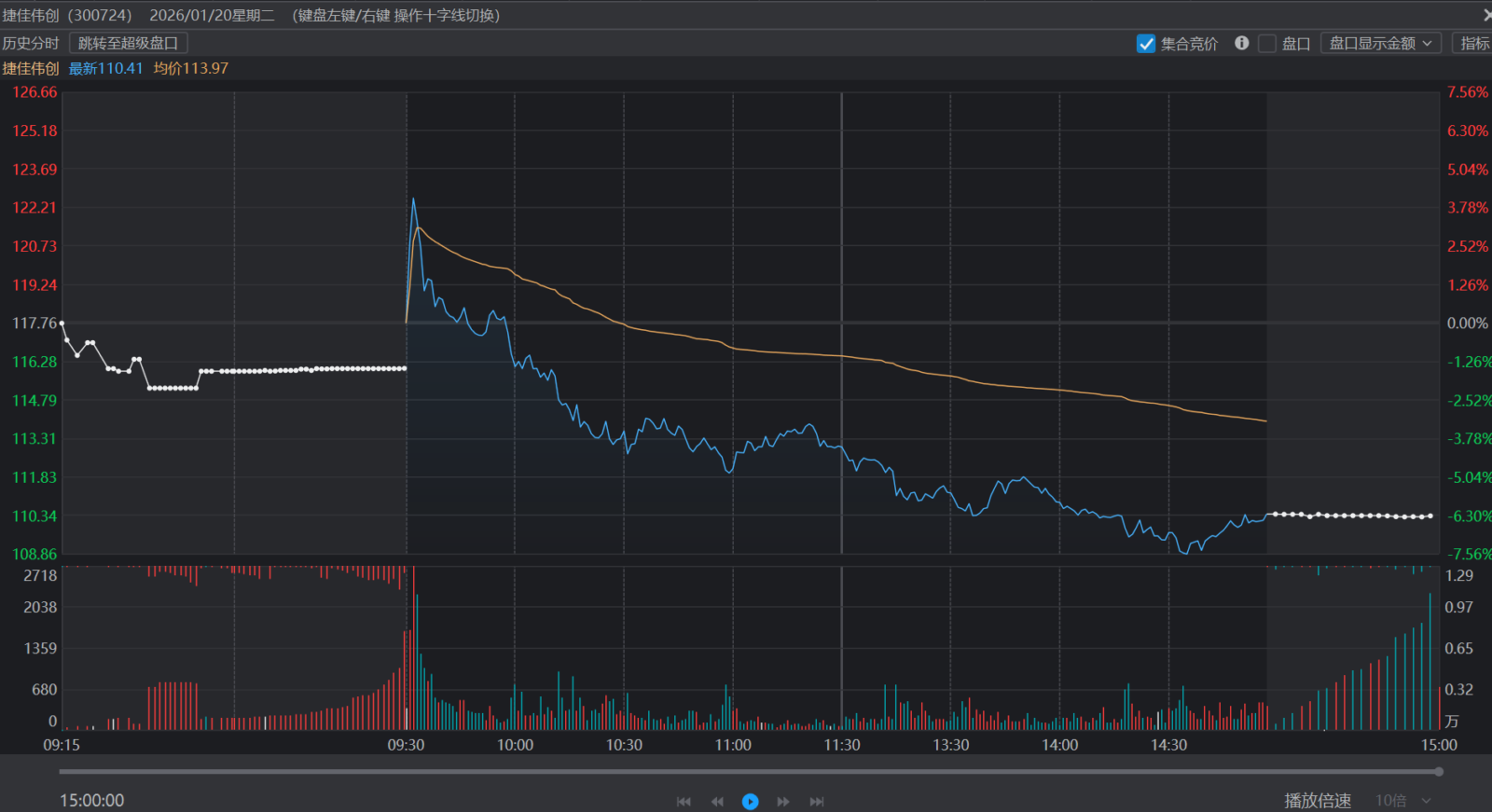The width and height of the screenshot is (1492, 812).
Task: Click 跳转至超级盘口 button
Action: (129, 44)
